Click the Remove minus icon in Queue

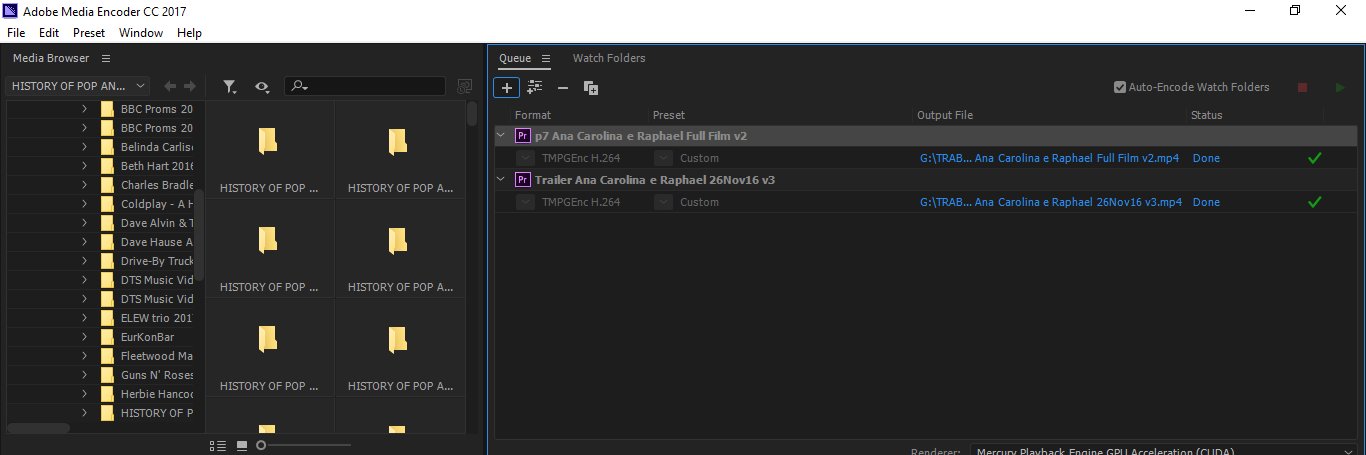coord(563,88)
